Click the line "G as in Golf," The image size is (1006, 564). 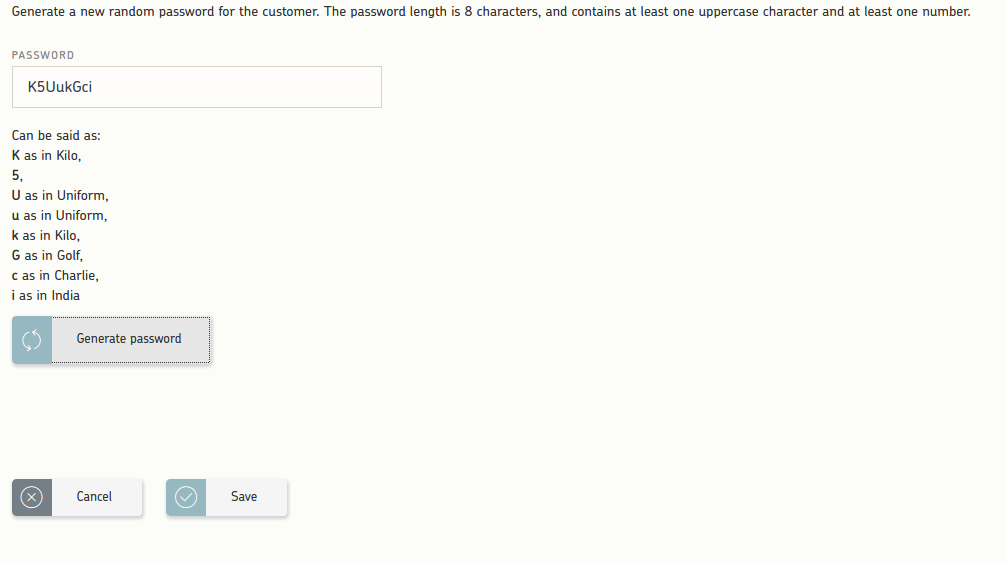tap(47, 255)
